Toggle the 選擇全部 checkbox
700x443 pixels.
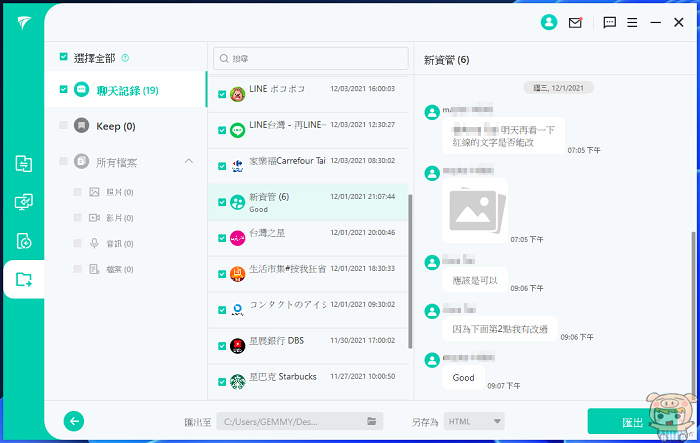64,58
